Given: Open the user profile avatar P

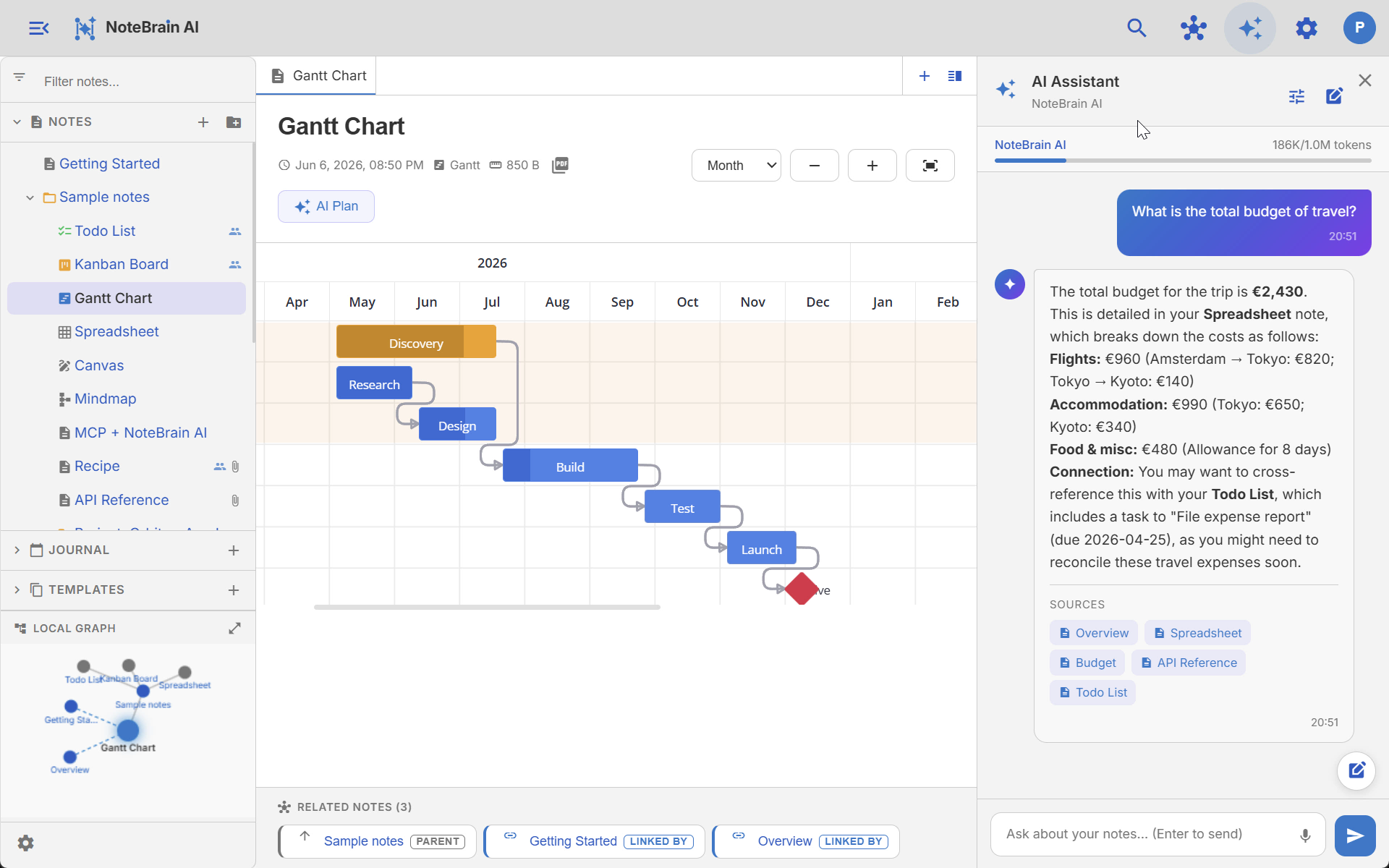Looking at the screenshot, I should (1359, 28).
